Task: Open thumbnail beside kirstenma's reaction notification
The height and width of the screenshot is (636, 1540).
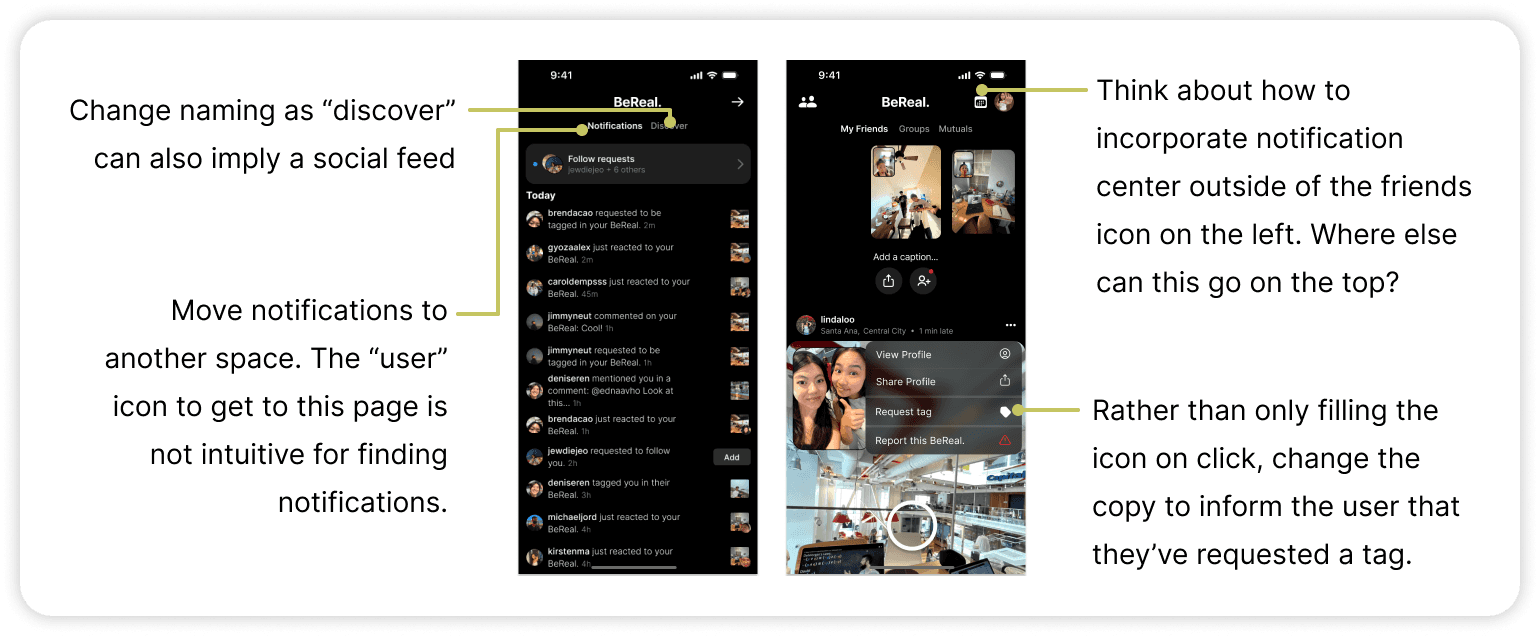Action: 740,557
